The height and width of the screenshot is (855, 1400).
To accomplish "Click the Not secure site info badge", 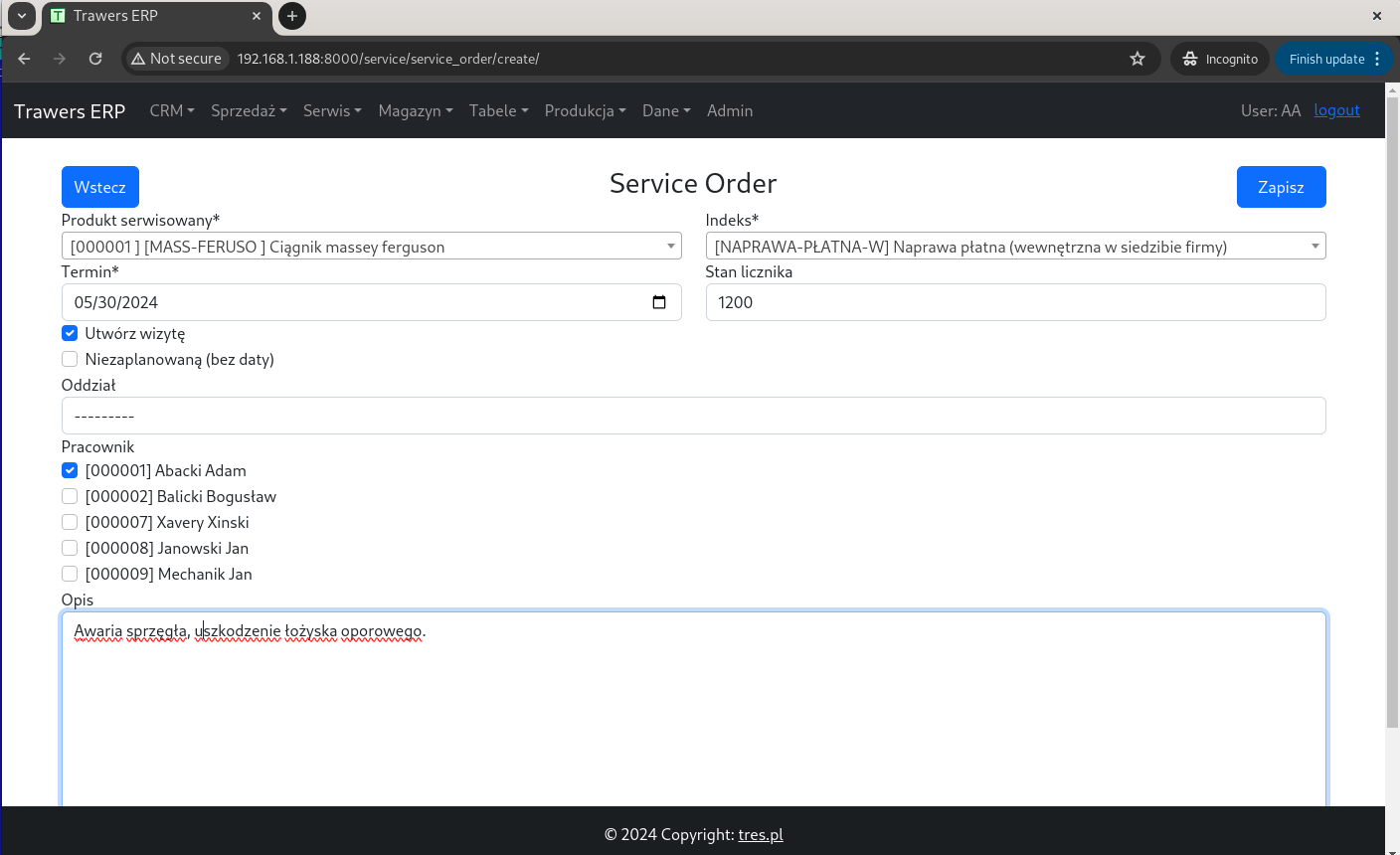I will click(x=177, y=59).
